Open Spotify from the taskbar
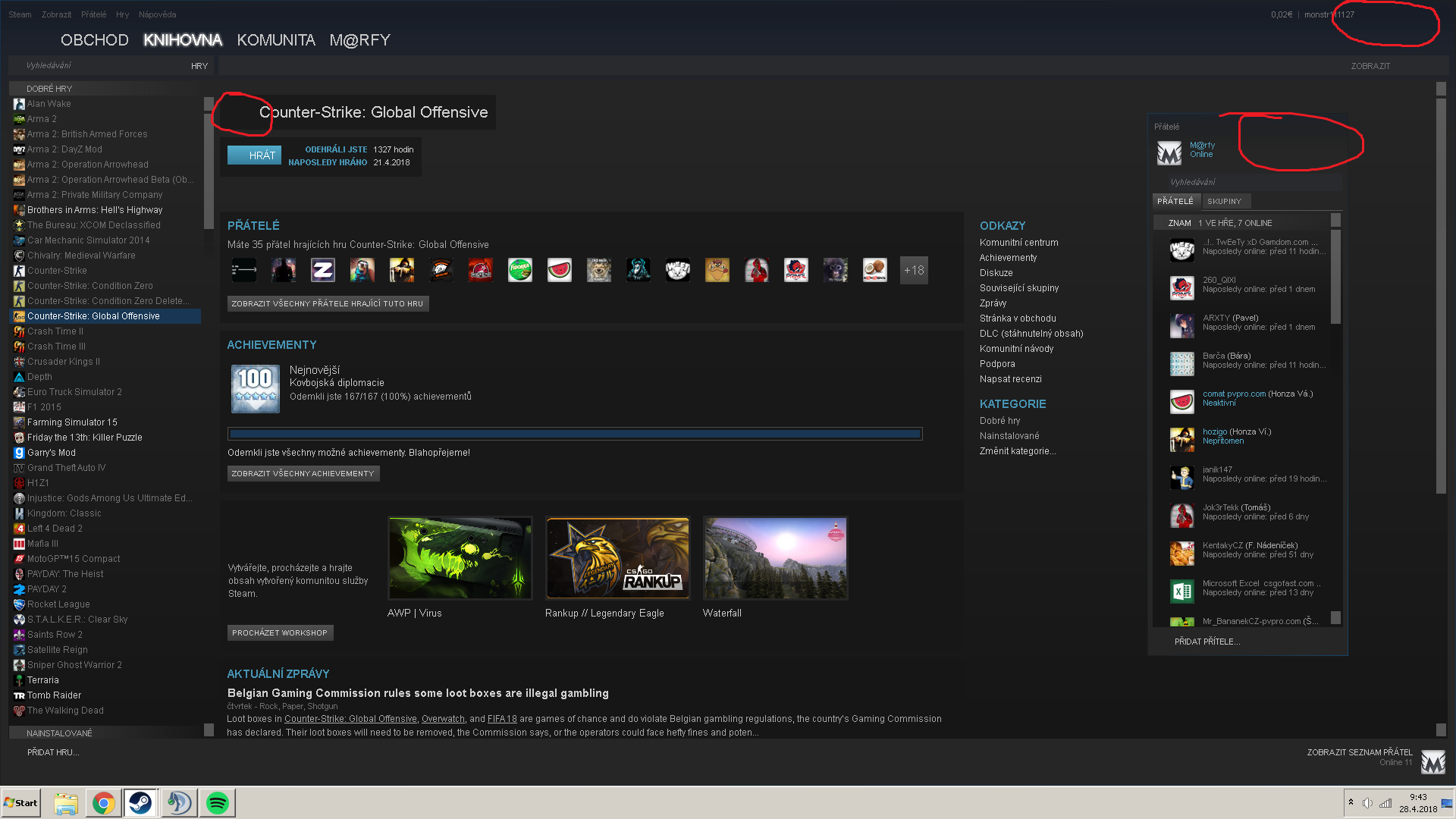 click(218, 802)
